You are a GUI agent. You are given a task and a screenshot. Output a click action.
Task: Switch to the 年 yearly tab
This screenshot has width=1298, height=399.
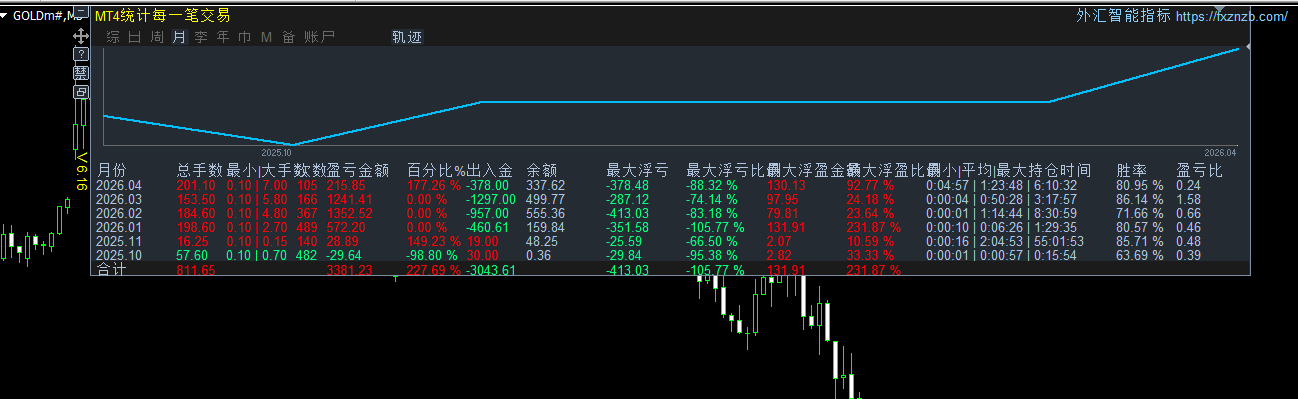tap(223, 37)
